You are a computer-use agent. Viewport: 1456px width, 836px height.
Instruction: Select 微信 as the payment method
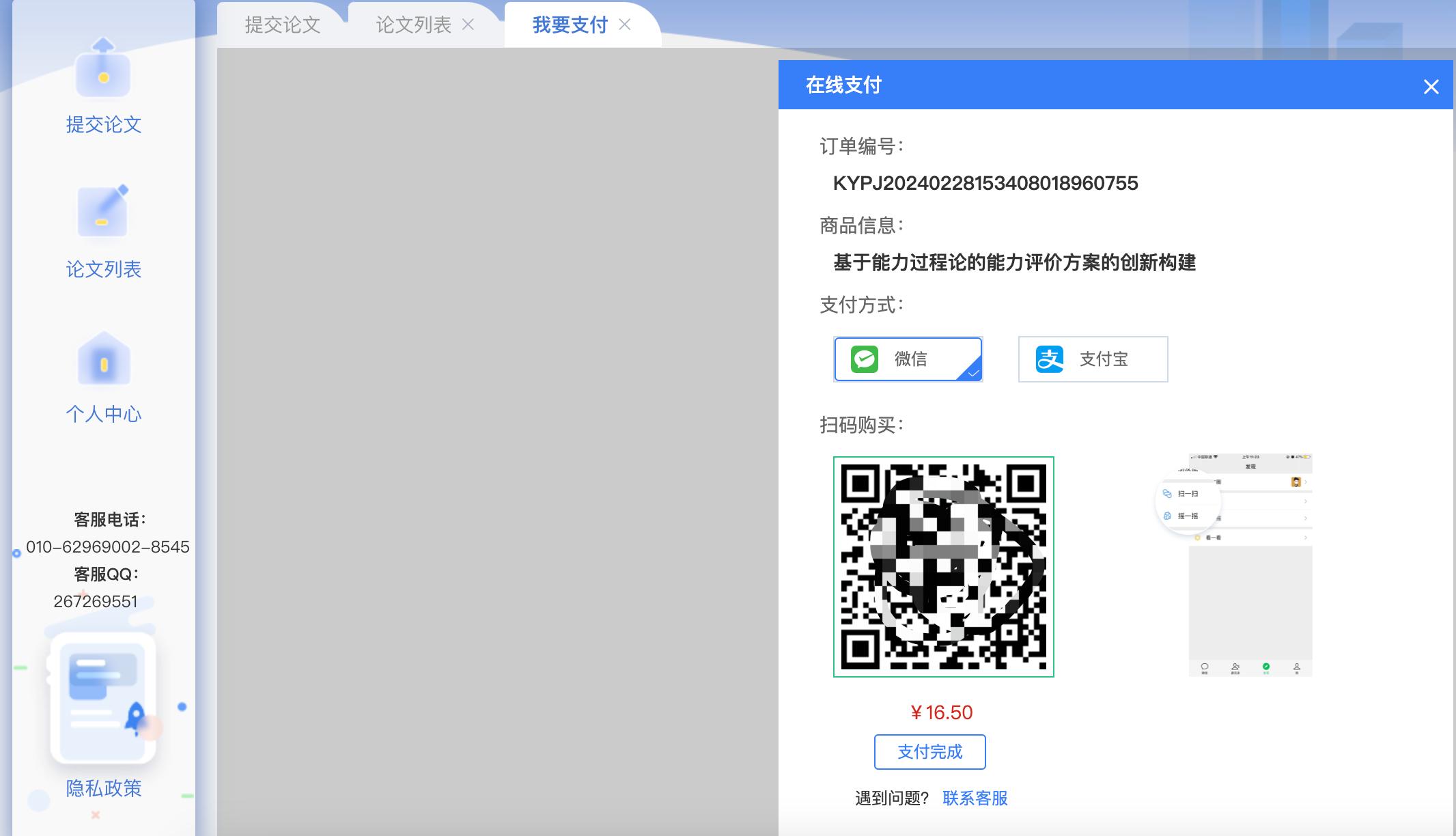pyautogui.click(x=908, y=359)
